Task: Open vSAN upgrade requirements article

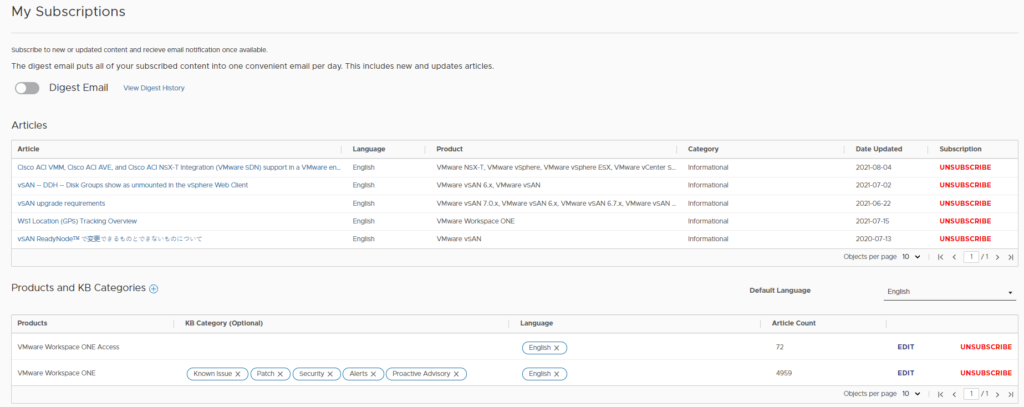Action: 61,203
